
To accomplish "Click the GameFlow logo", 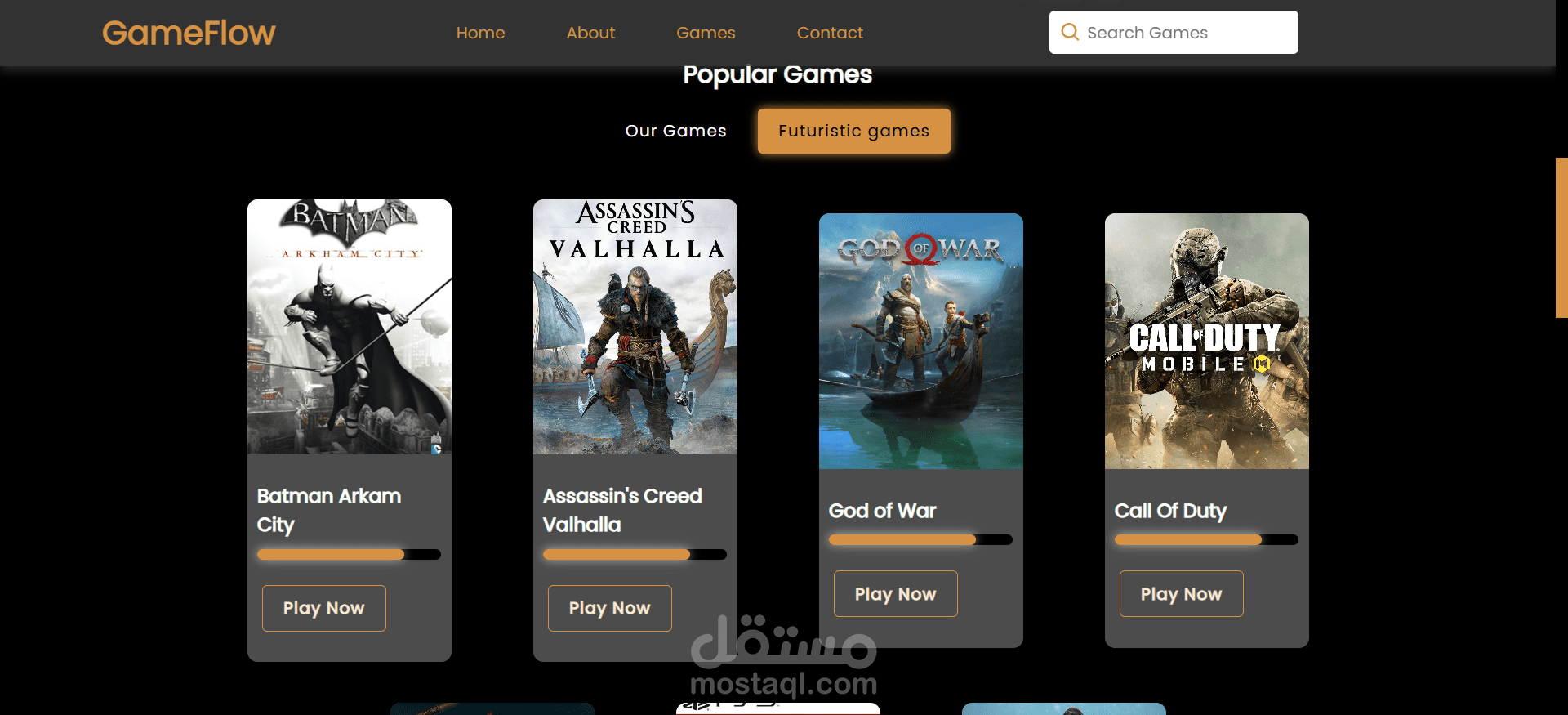I will pyautogui.click(x=189, y=33).
